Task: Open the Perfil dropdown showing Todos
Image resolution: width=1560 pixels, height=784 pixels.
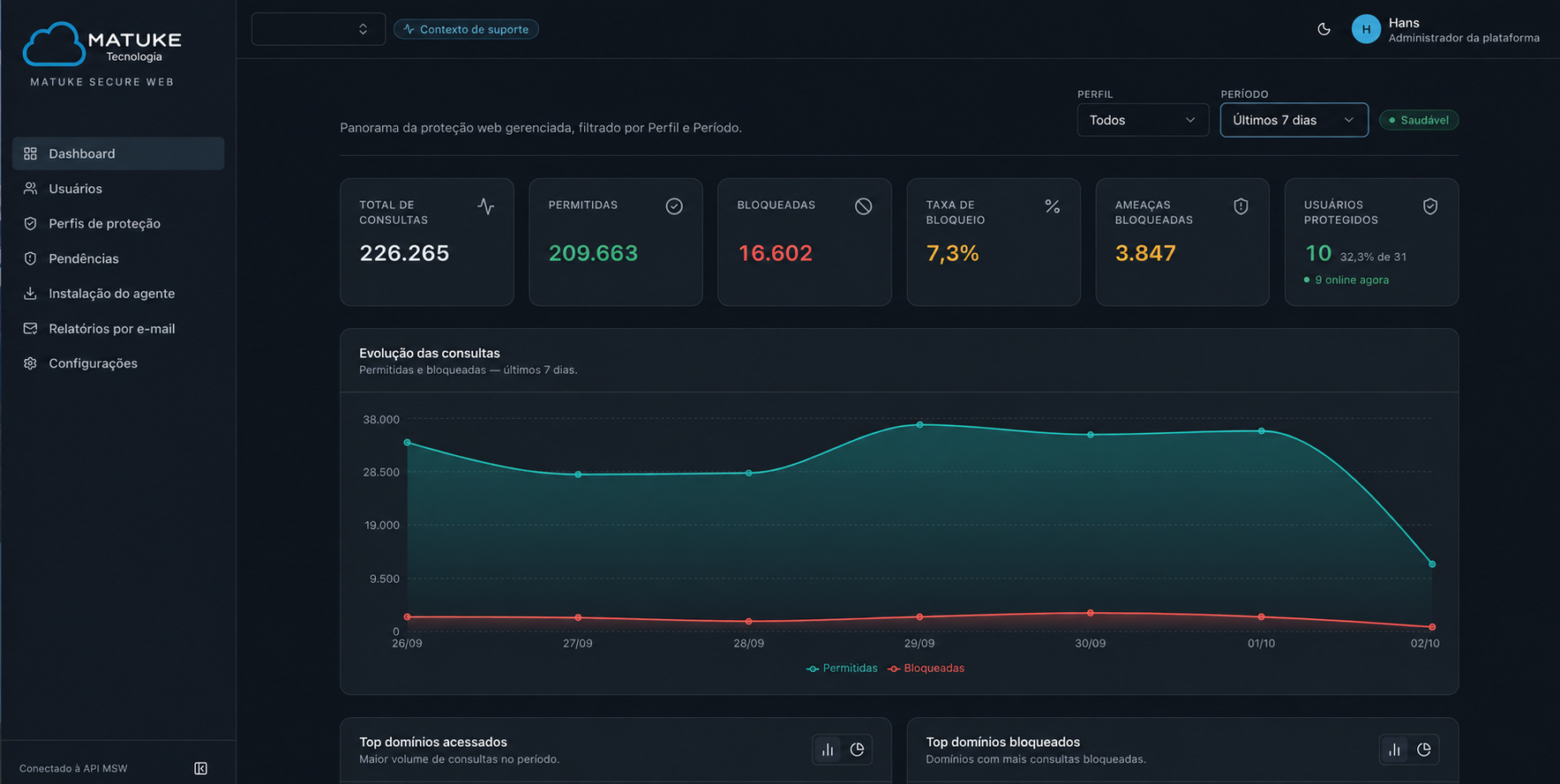Action: [x=1143, y=120]
